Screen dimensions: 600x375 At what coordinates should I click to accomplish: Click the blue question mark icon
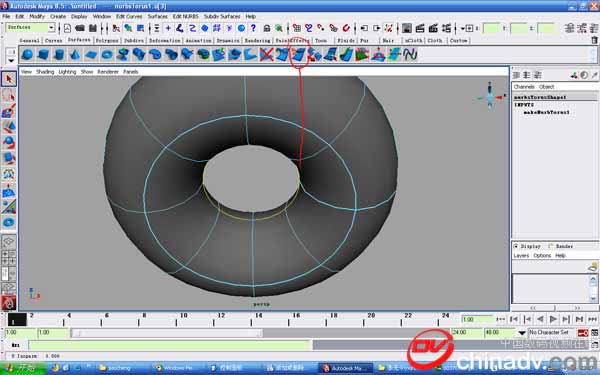253,28
